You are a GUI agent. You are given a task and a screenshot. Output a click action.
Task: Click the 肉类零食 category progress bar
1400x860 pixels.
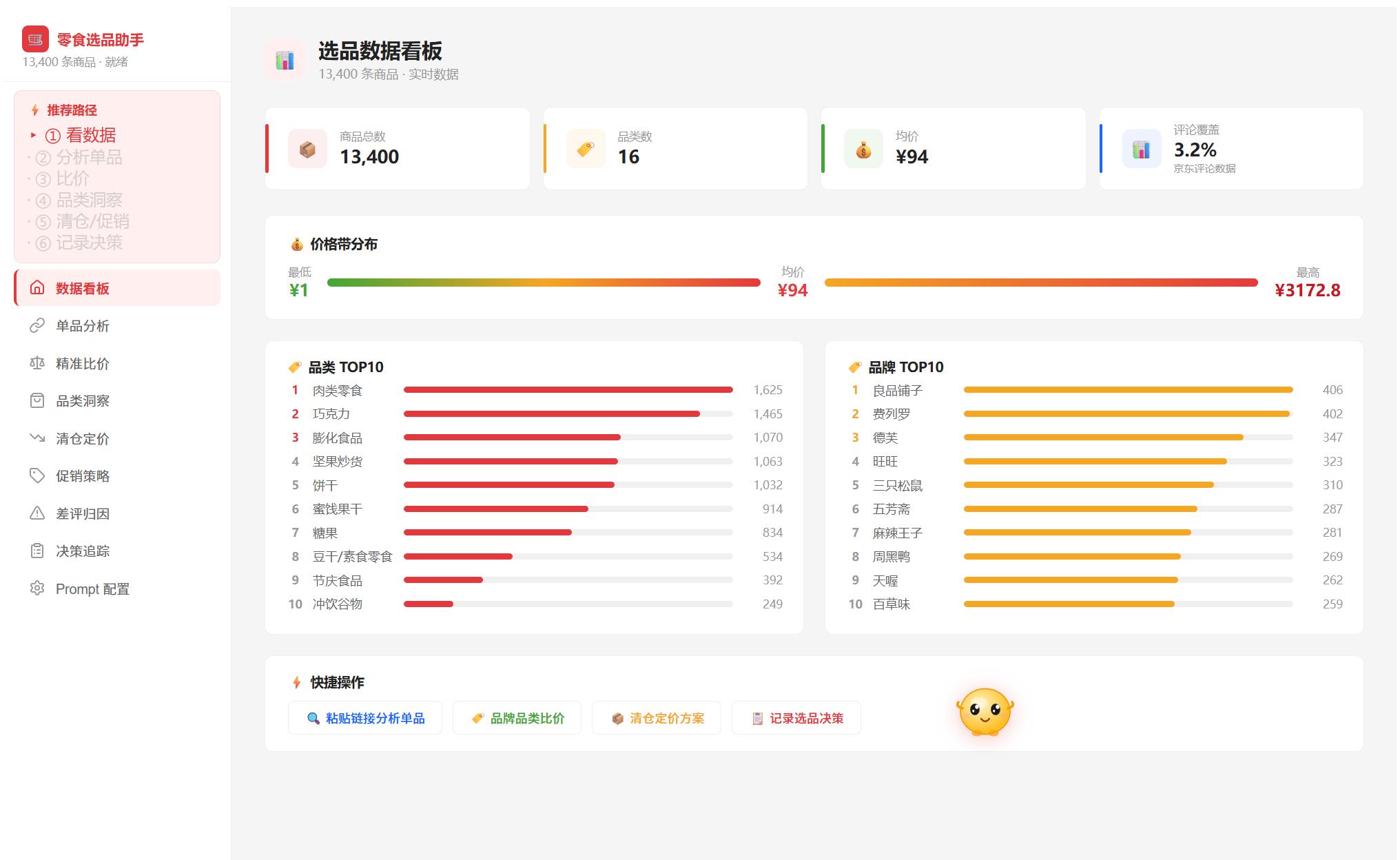coord(568,390)
